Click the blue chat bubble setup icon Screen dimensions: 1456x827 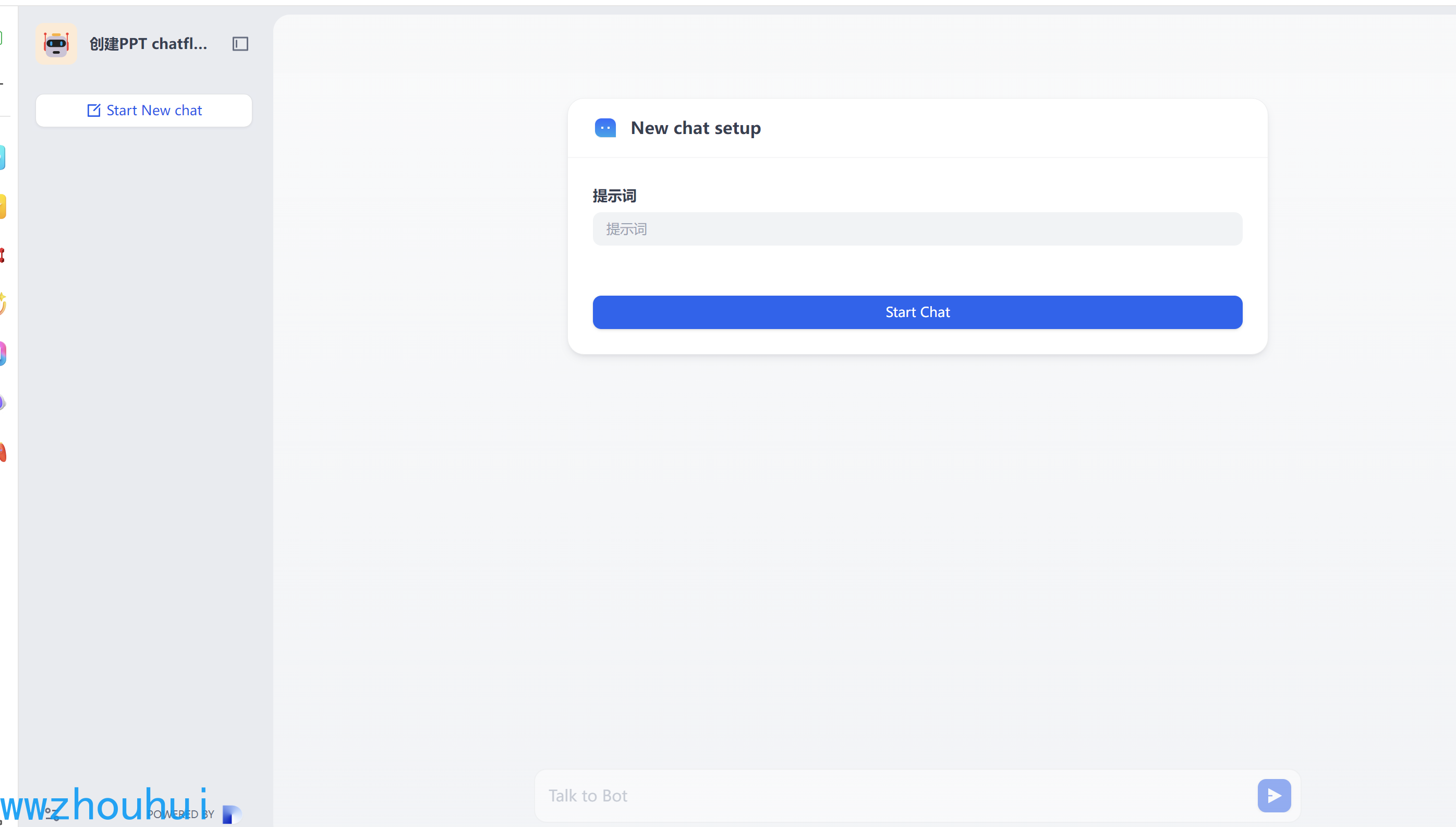tap(605, 128)
